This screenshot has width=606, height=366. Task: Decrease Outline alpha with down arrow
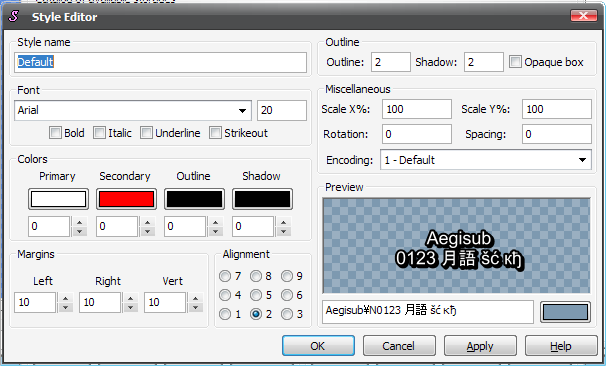(215, 231)
